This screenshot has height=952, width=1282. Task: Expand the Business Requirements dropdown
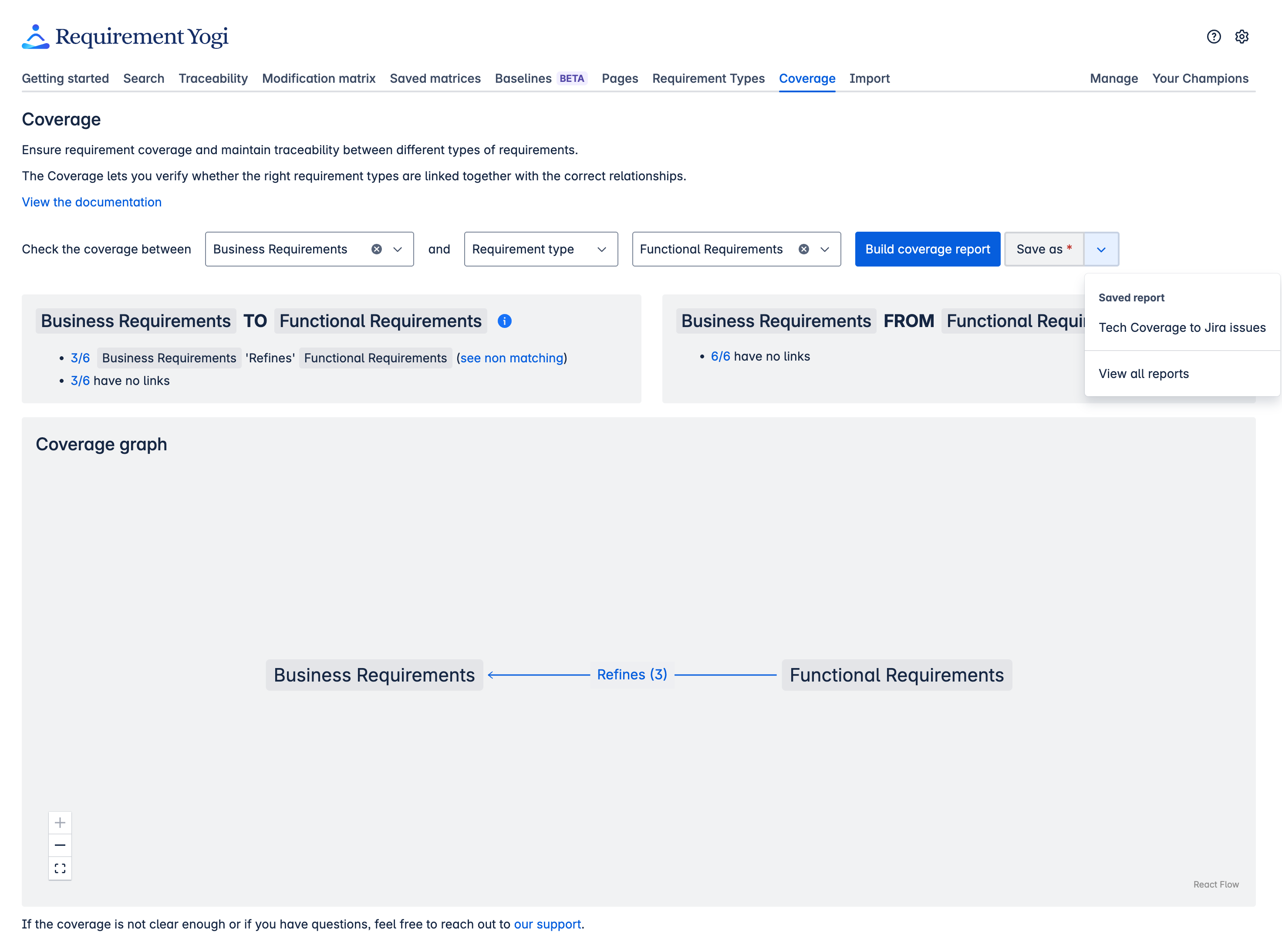(x=398, y=249)
